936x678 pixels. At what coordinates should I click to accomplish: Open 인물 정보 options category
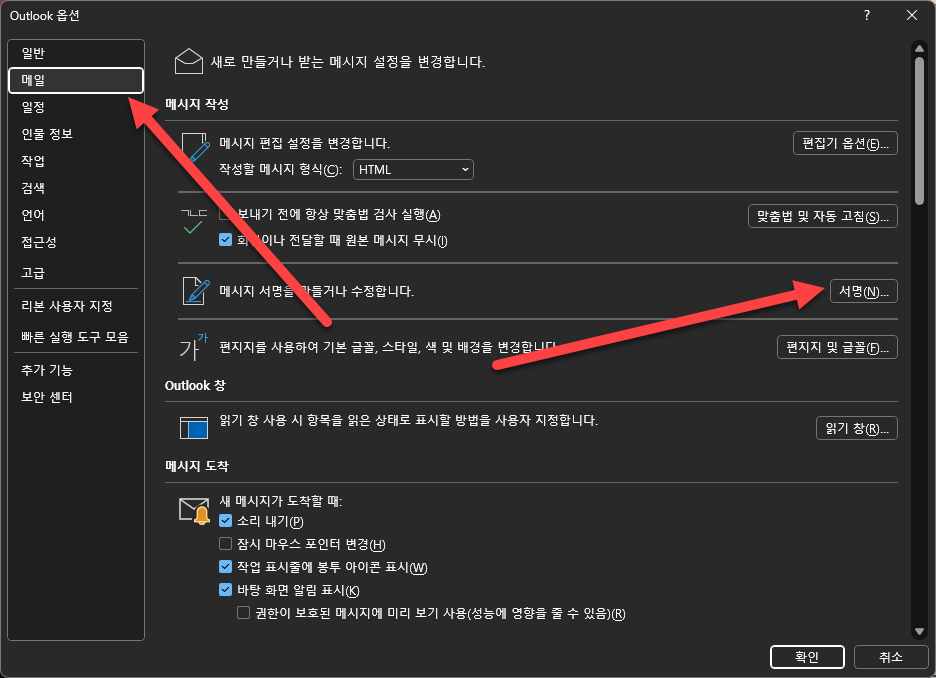[x=76, y=134]
